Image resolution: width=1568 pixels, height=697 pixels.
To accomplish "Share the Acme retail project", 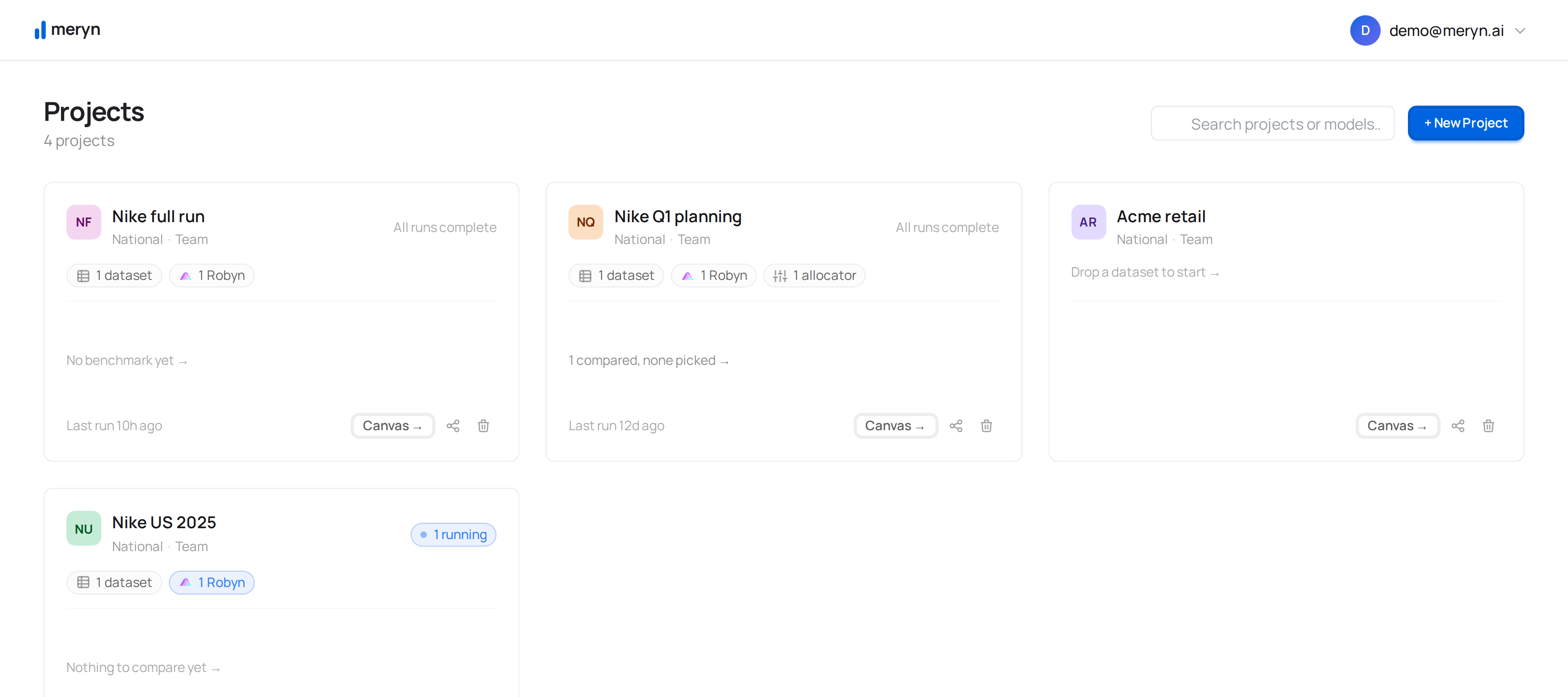I will (1458, 425).
